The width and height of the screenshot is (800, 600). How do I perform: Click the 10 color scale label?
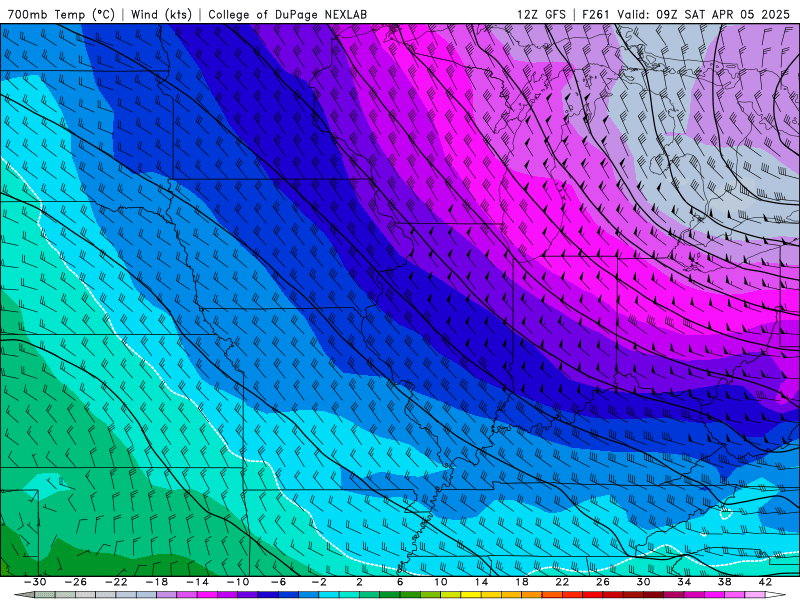[x=440, y=582]
